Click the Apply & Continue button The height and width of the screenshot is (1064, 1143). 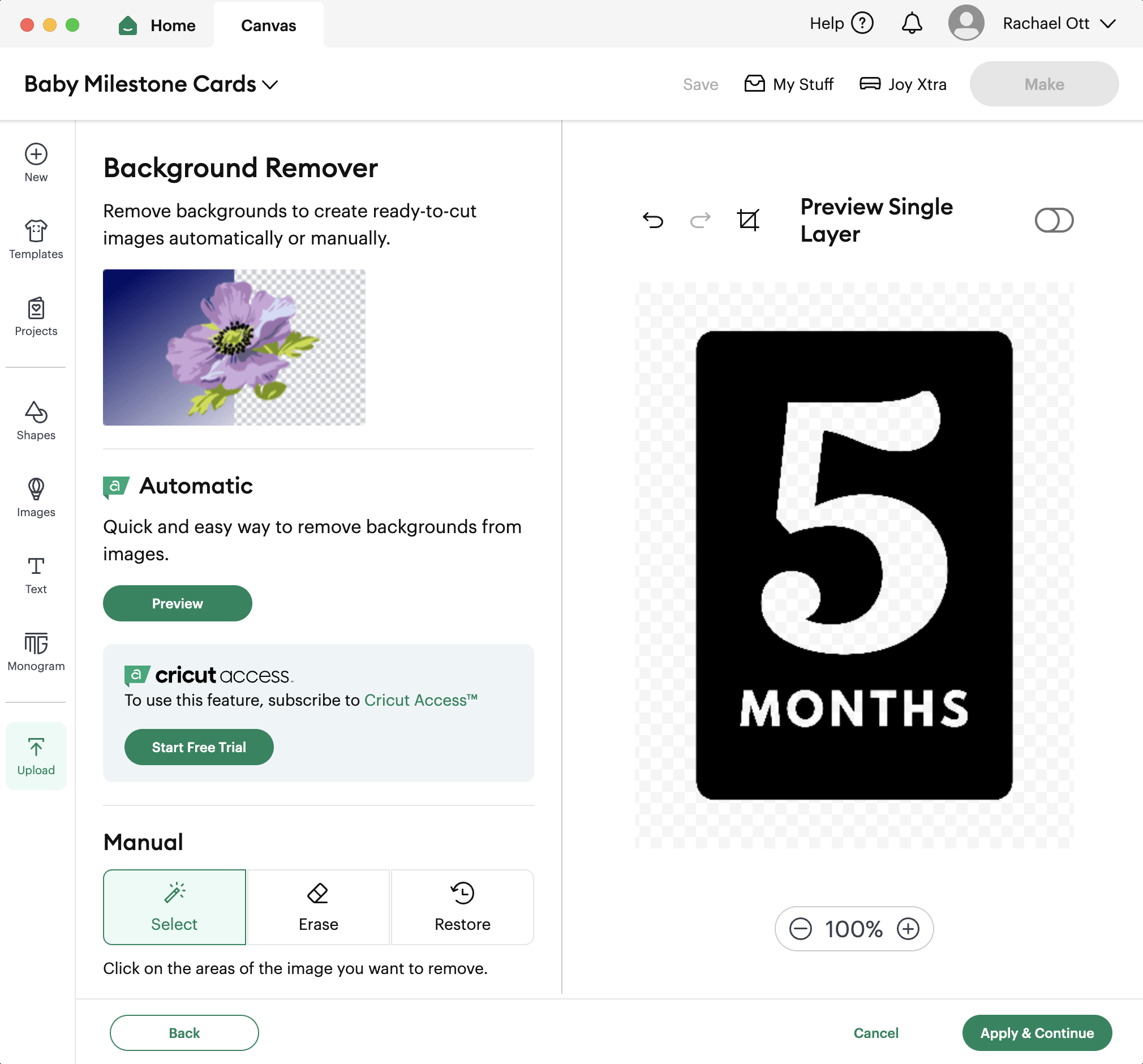click(1037, 1033)
